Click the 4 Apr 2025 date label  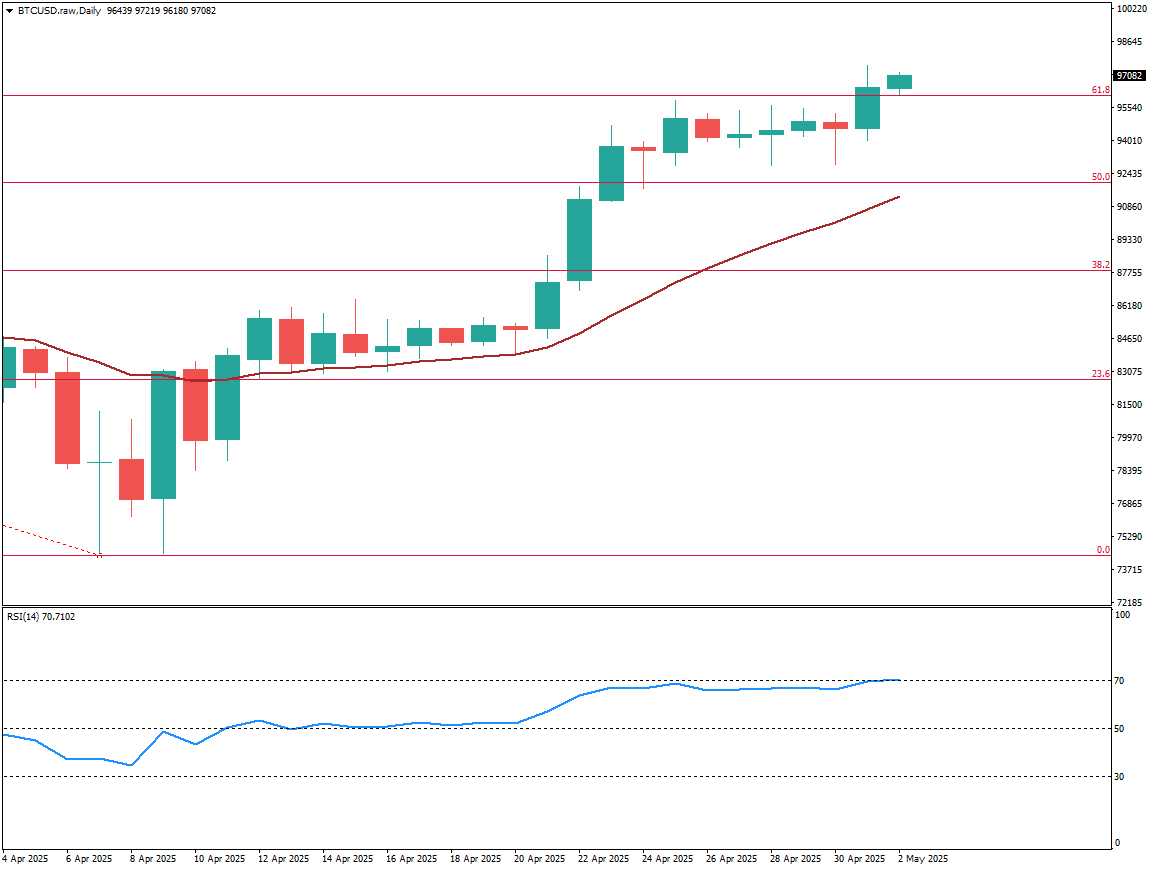point(26,859)
